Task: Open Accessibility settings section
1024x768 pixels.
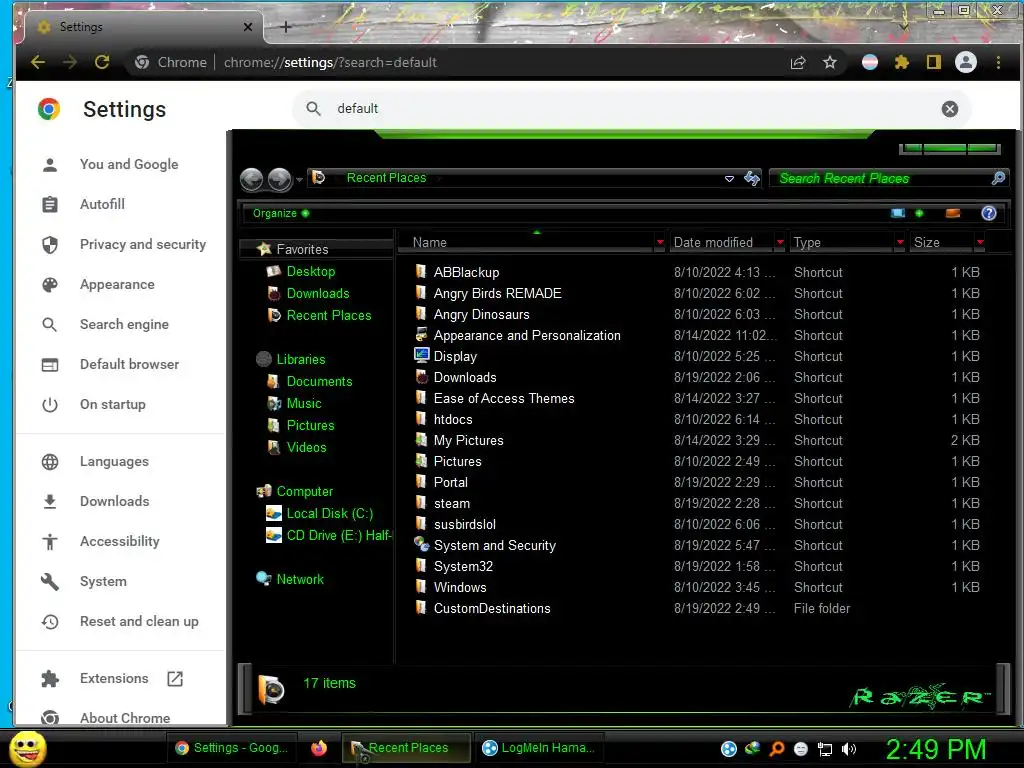Action: coord(120,541)
